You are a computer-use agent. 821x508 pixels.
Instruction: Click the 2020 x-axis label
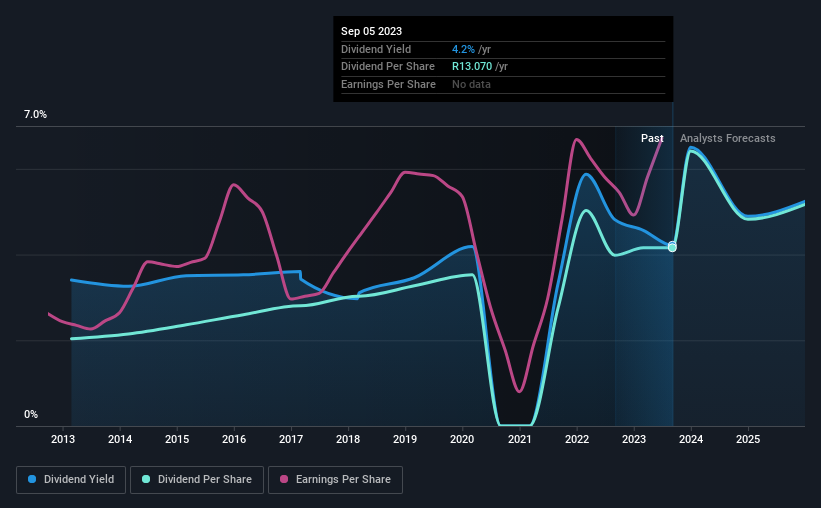462,439
